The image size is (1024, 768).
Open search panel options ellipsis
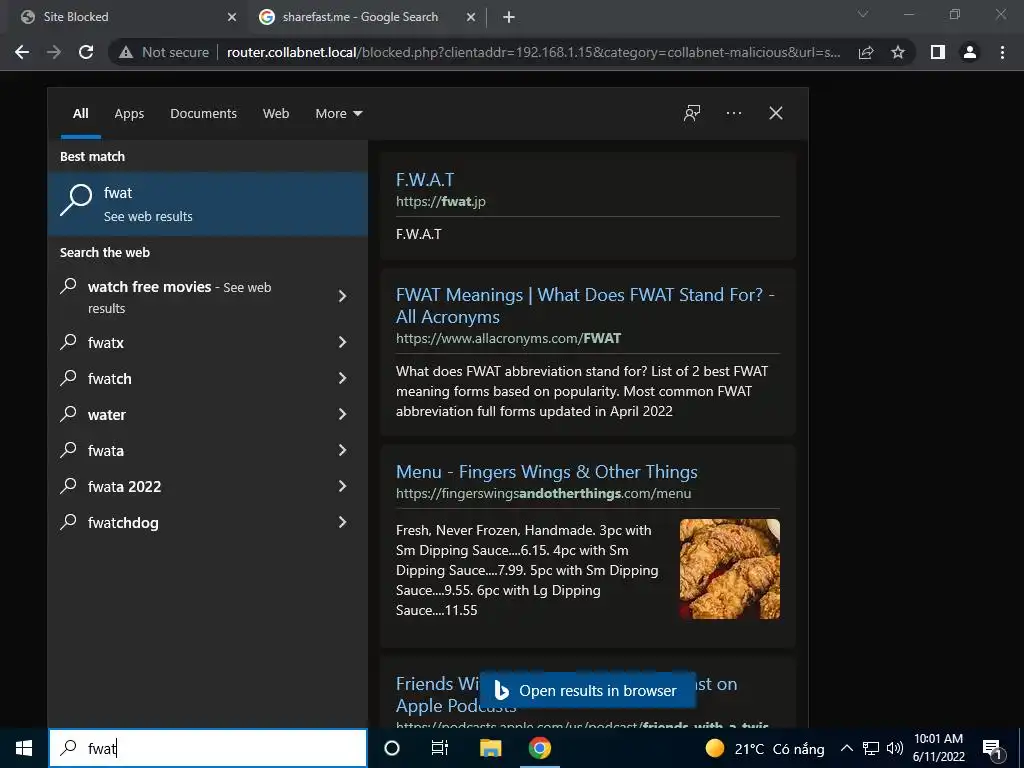(734, 113)
